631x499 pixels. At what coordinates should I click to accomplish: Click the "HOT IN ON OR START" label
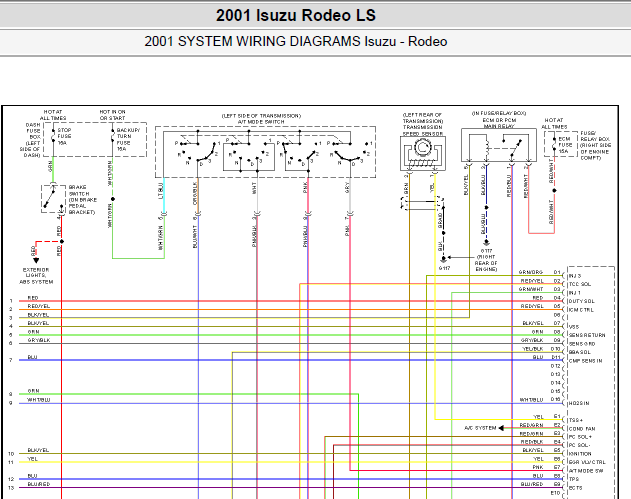pyautogui.click(x=112, y=115)
